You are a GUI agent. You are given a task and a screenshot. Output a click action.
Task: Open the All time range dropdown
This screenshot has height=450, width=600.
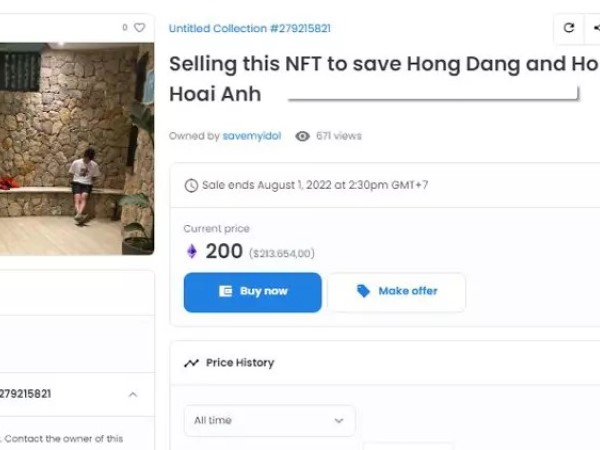click(269, 421)
